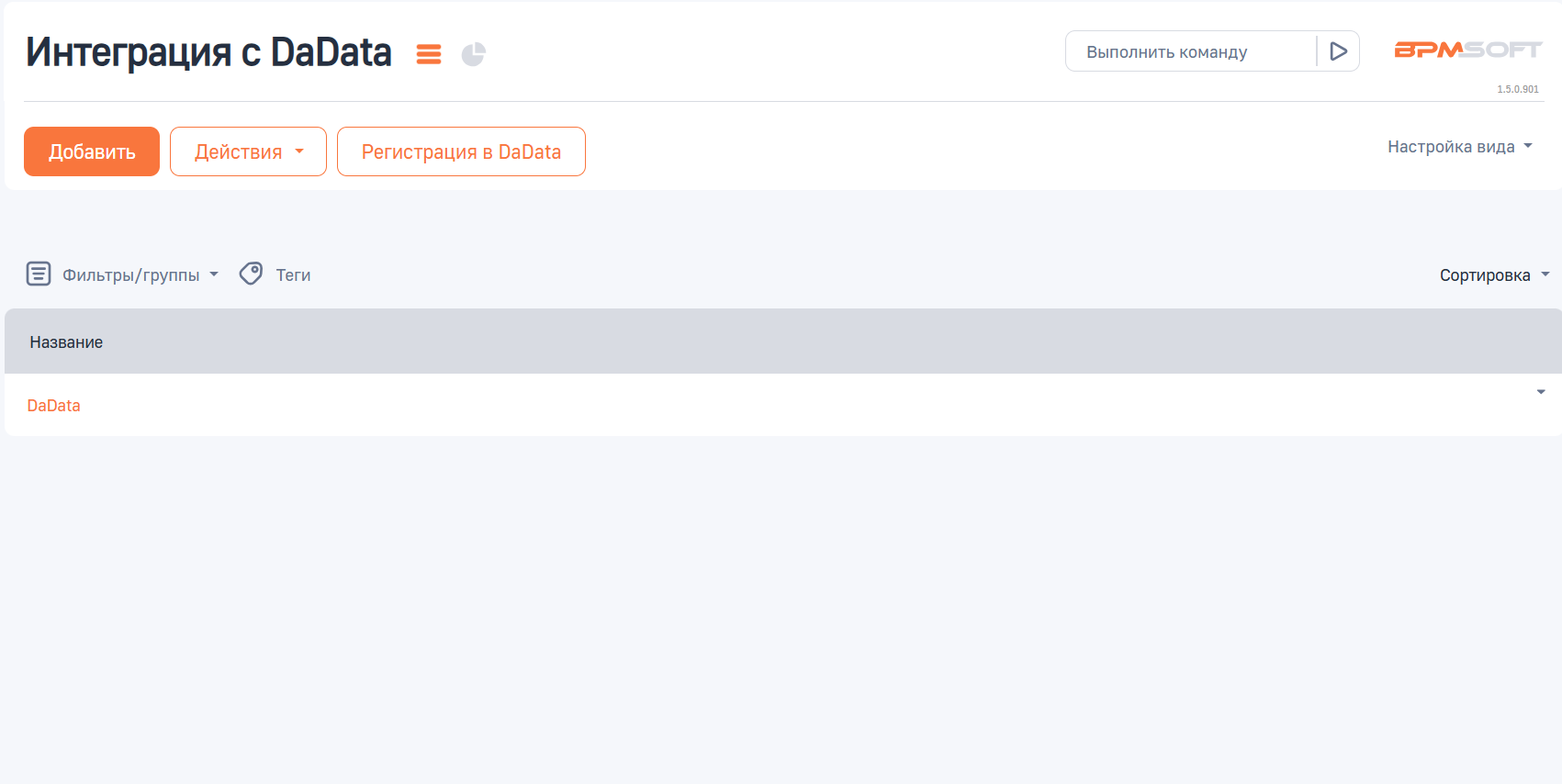Image resolution: width=1562 pixels, height=784 pixels.
Task: Click the Название column header
Action: 66,342
